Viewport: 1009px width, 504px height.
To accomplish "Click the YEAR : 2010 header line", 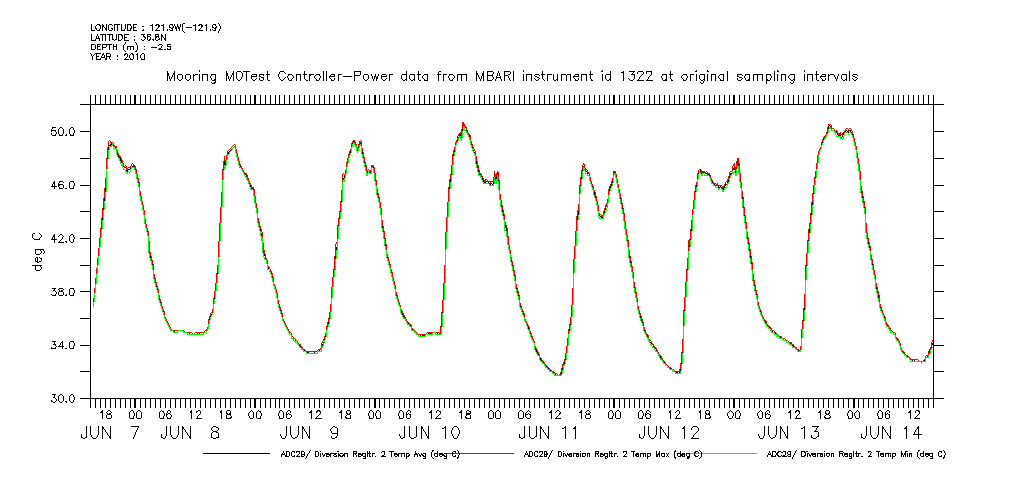I will click(118, 57).
